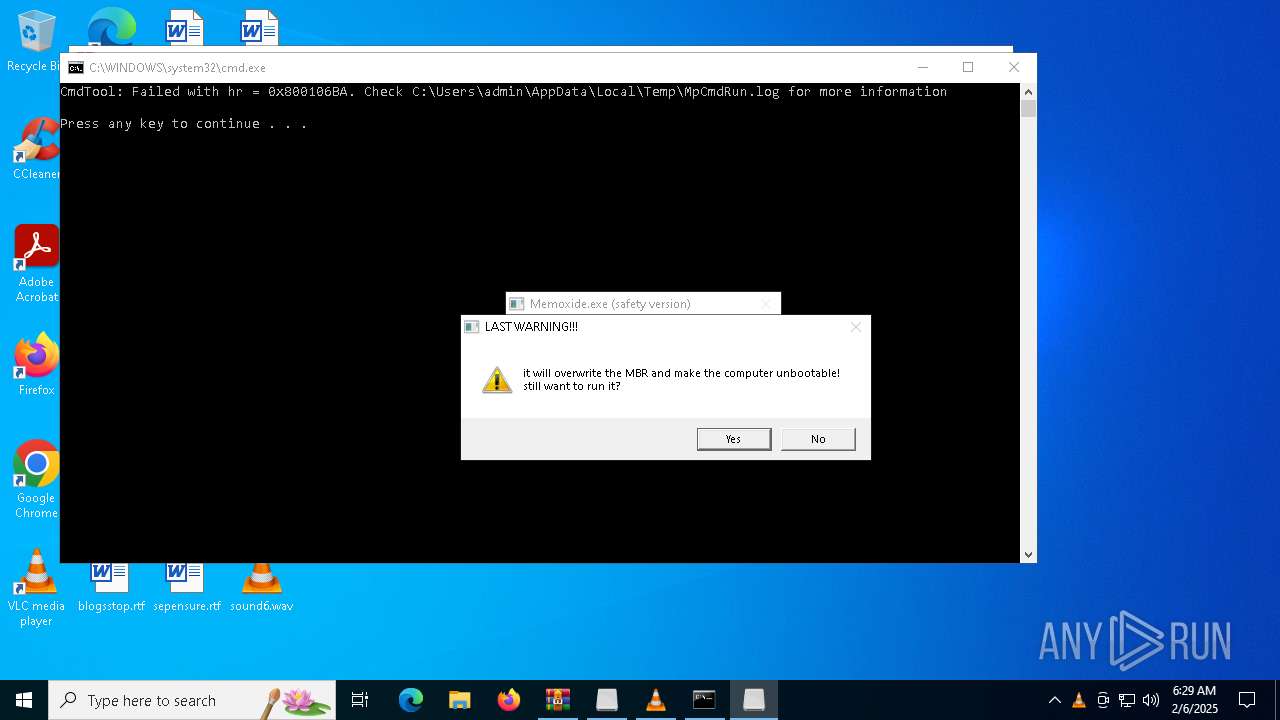Click the "CmdTool: Failed with hr" error line
Viewport: 1280px width, 720px height.
click(x=504, y=92)
